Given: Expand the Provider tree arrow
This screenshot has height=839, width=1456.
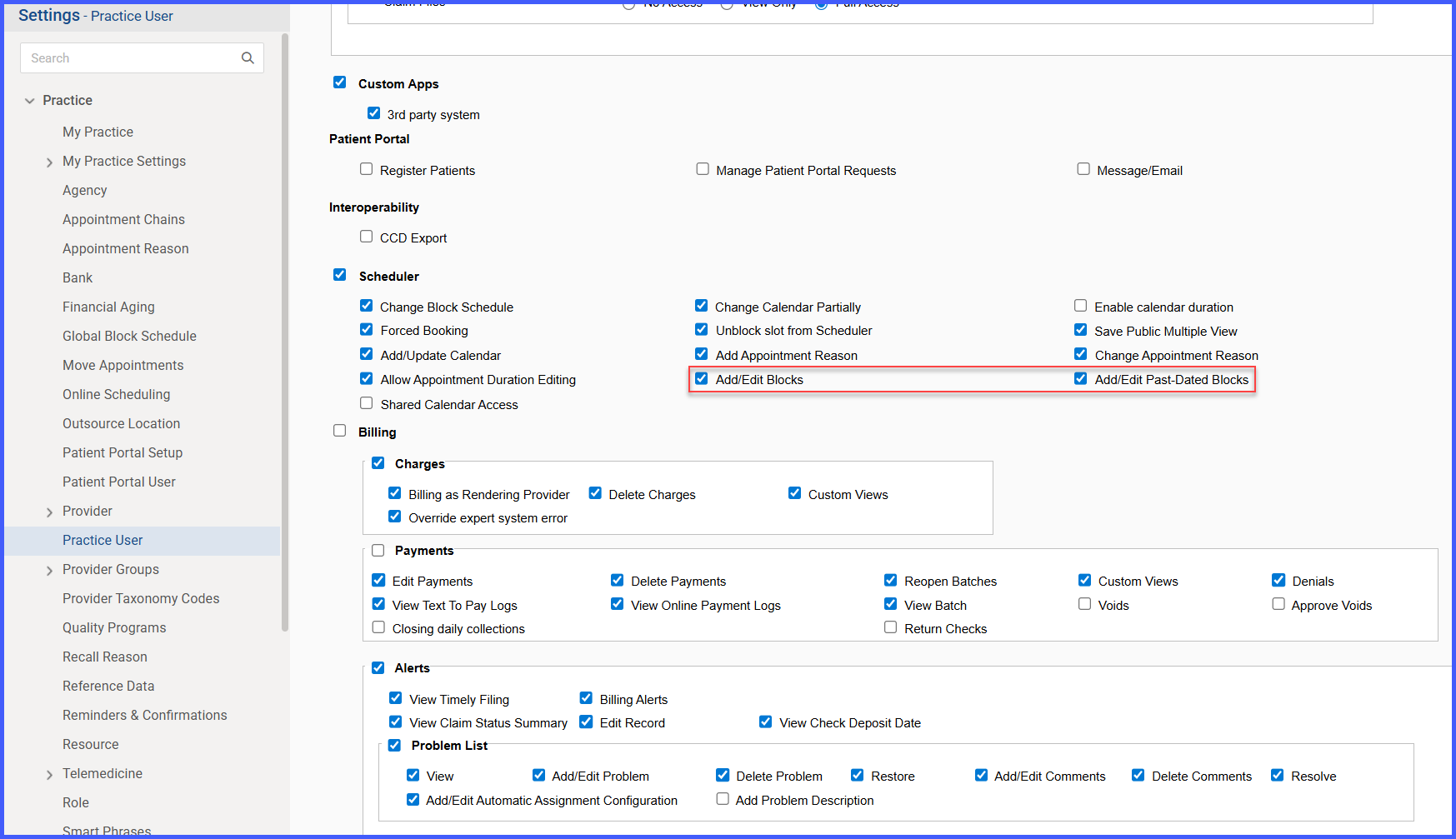Looking at the screenshot, I should click(49, 512).
